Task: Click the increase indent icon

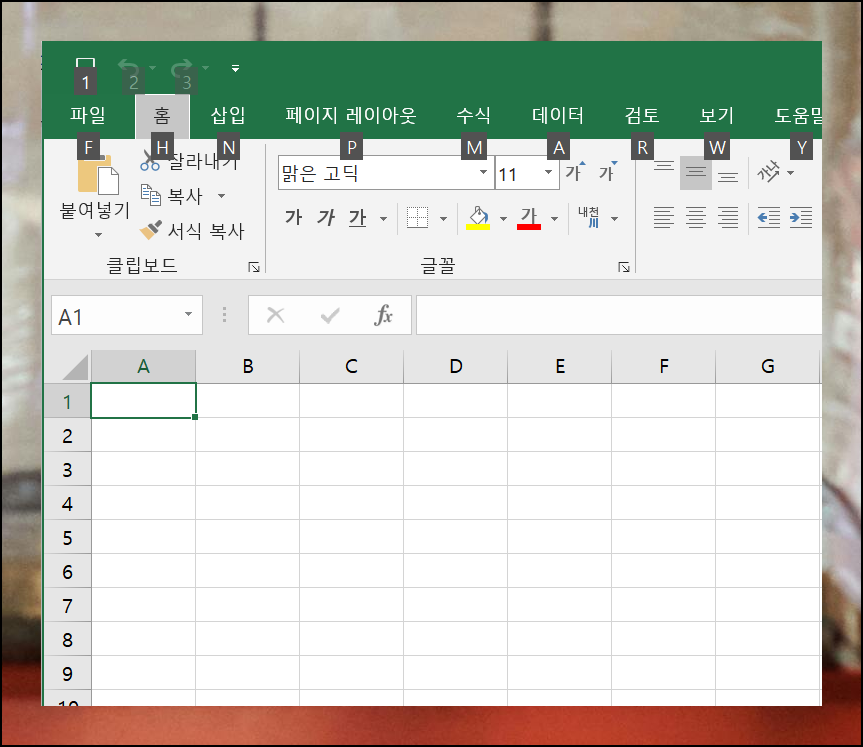Action: 801,218
